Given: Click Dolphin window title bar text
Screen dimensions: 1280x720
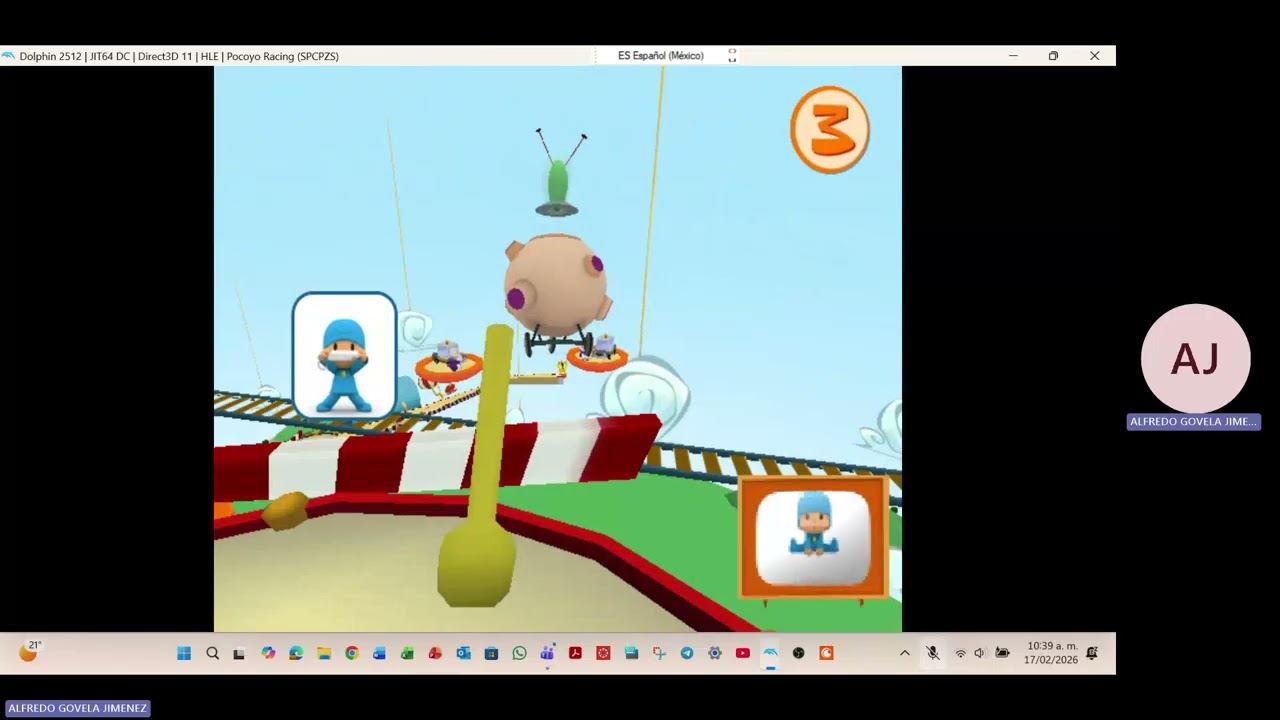Looking at the screenshot, I should pos(179,56).
